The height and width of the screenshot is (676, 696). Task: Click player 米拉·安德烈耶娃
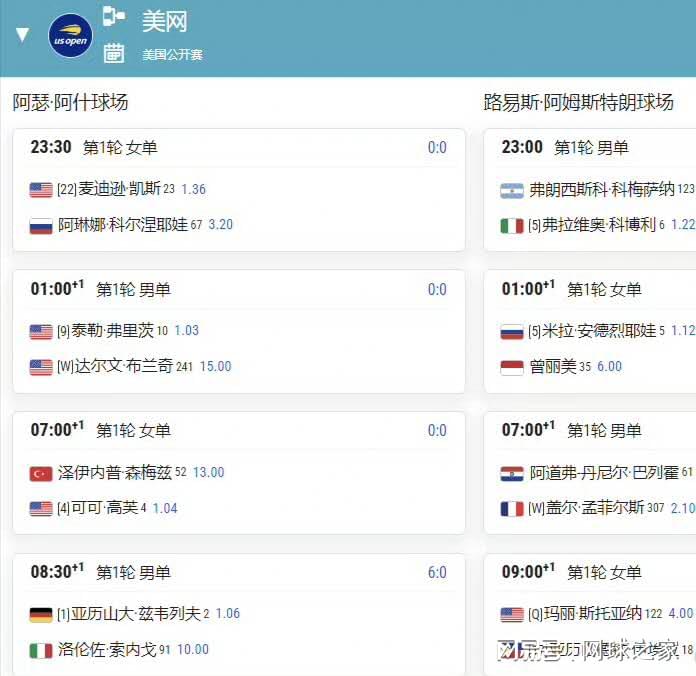coord(599,331)
